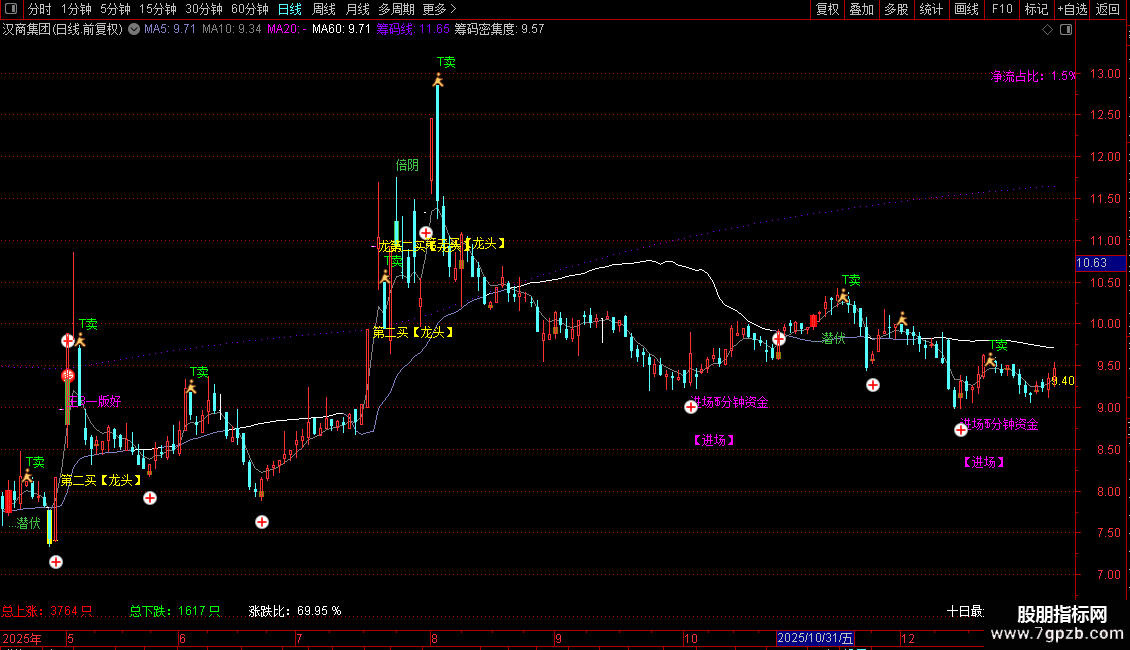The width and height of the screenshot is (1130, 650).
Task: Click the panel layout icon at top-left
Action: pos(11,9)
